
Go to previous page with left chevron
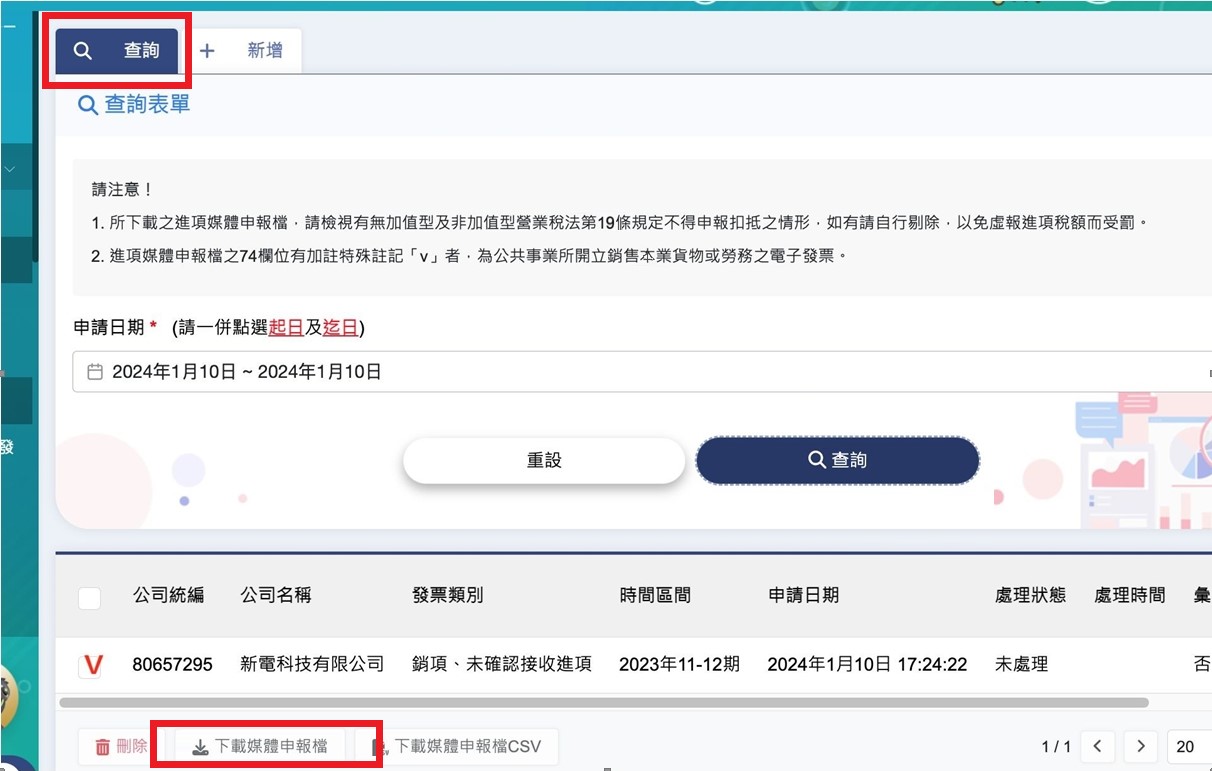(x=1097, y=746)
